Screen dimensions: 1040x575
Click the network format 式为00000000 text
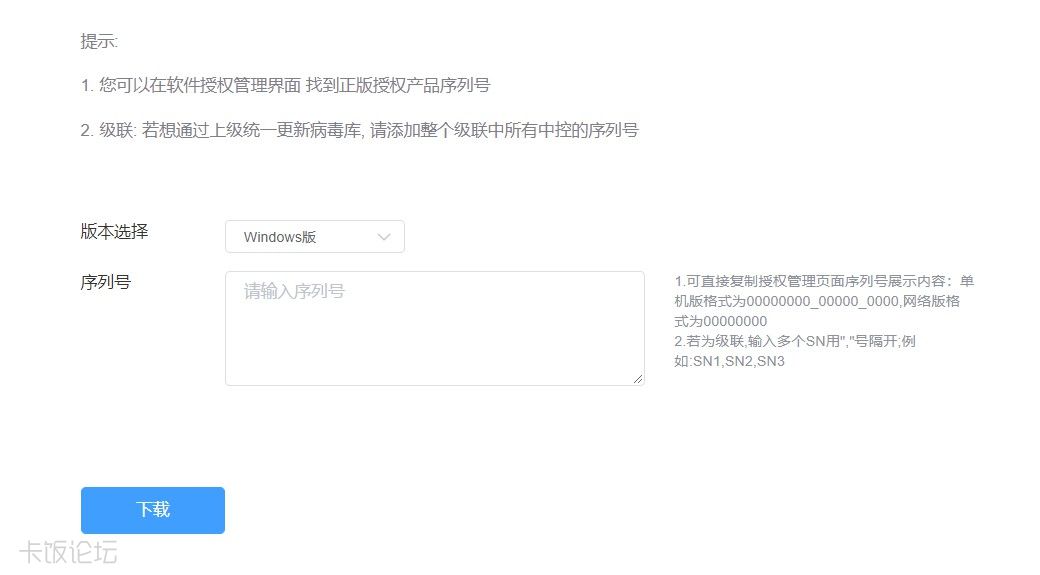point(720,321)
